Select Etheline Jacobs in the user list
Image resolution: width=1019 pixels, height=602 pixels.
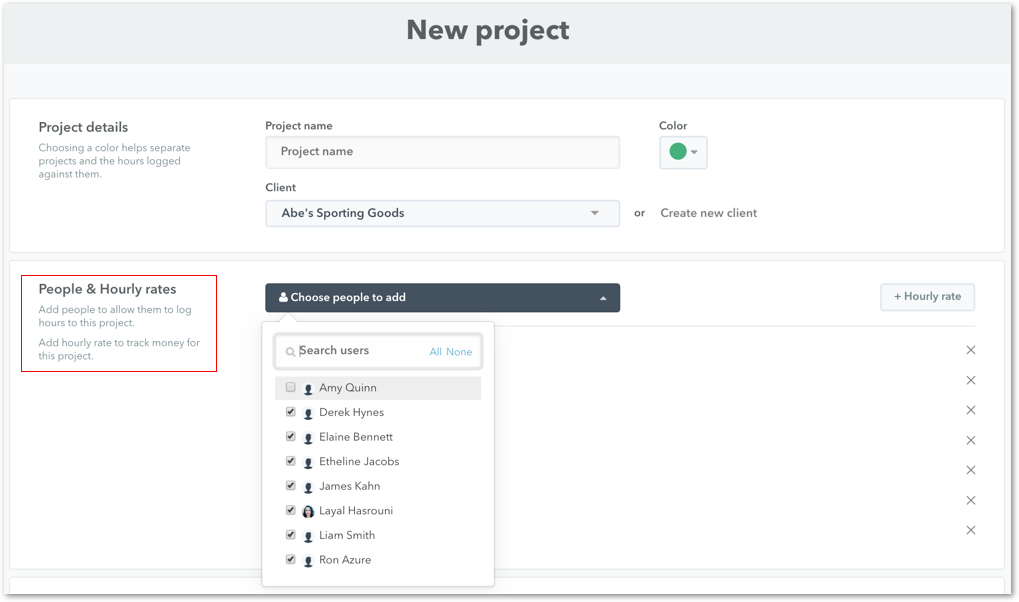[358, 462]
